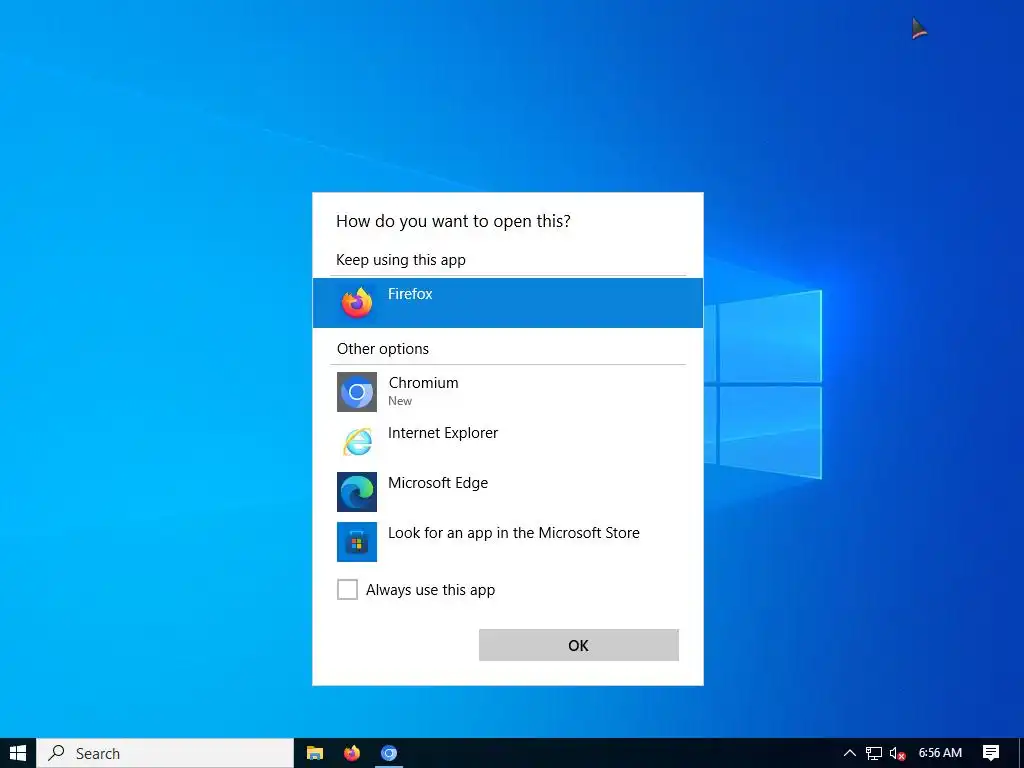Open File Explorer from the taskbar
The height and width of the screenshot is (768, 1024).
315,753
